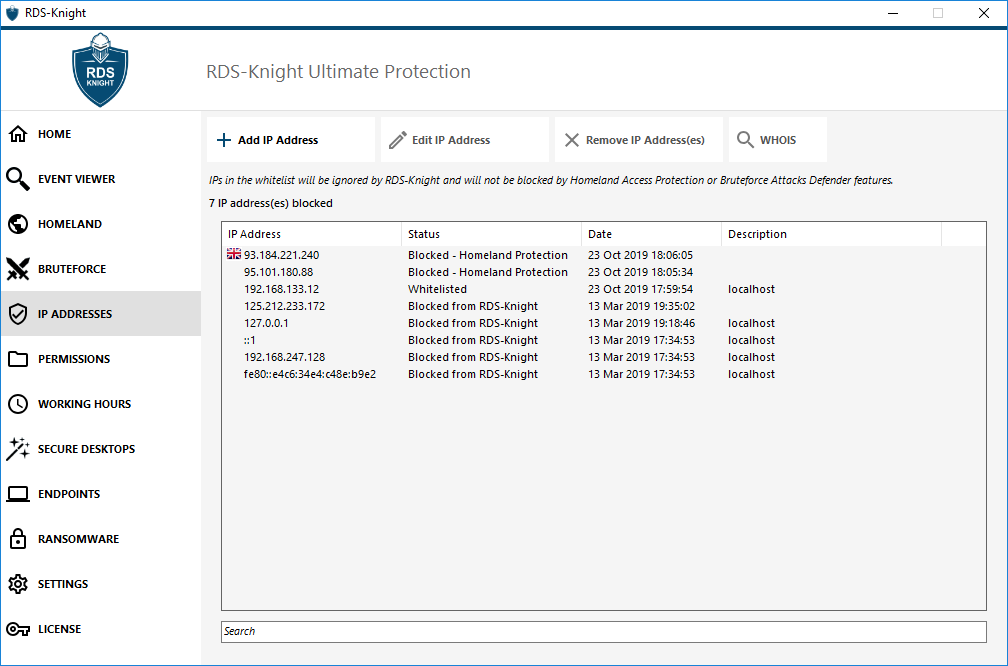Click the Ransomware padlock icon
The height and width of the screenshot is (666, 1008).
point(18,539)
